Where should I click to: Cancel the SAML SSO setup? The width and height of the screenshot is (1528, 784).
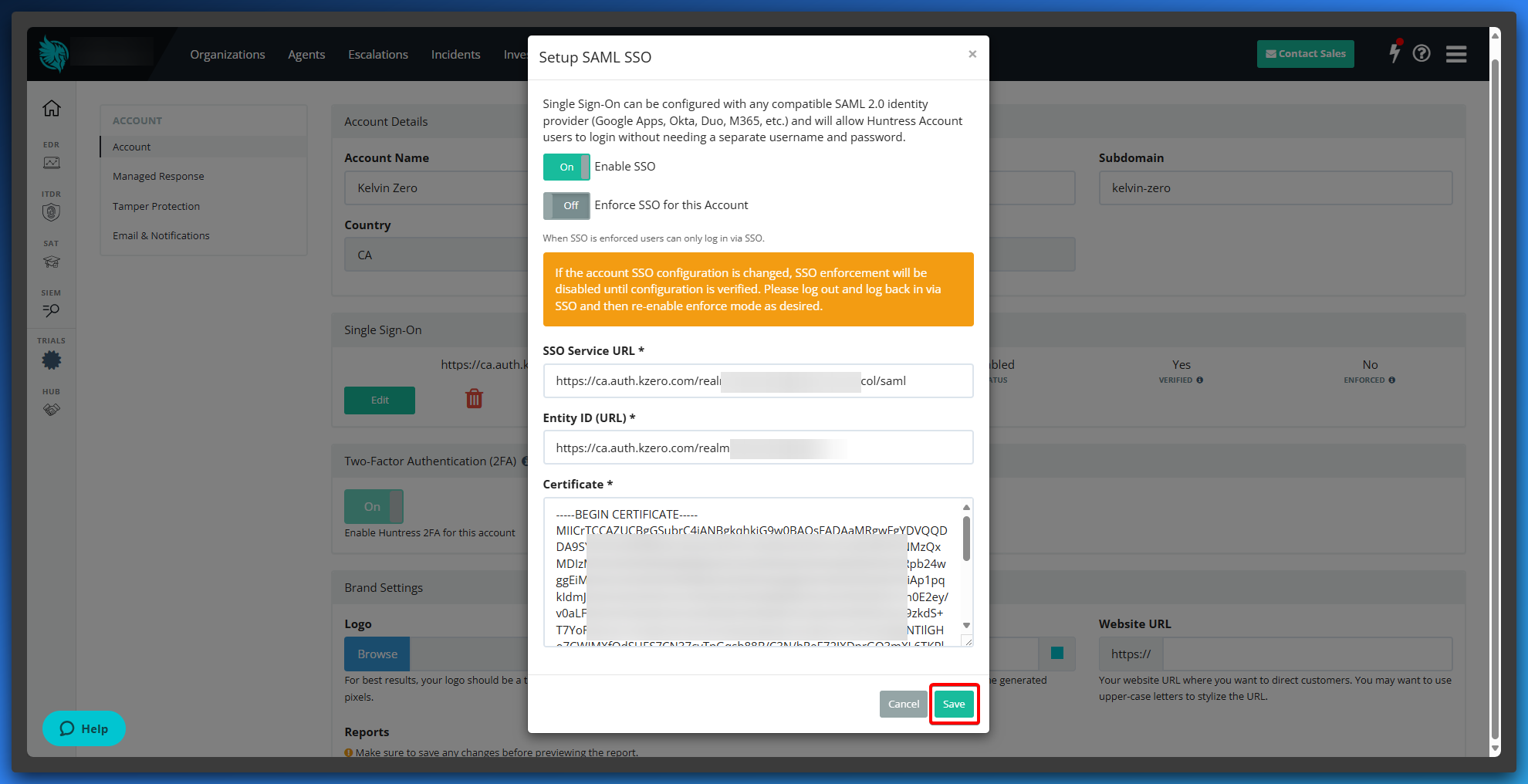pyautogui.click(x=903, y=704)
